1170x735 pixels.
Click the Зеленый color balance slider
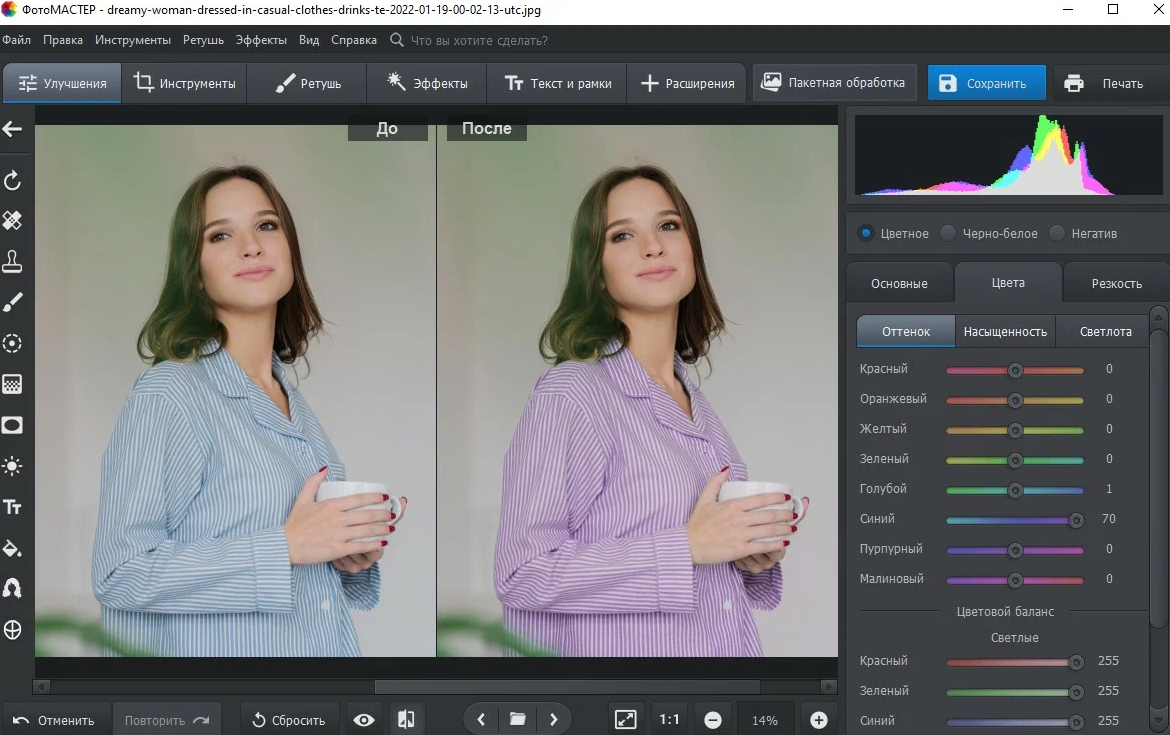point(1015,692)
